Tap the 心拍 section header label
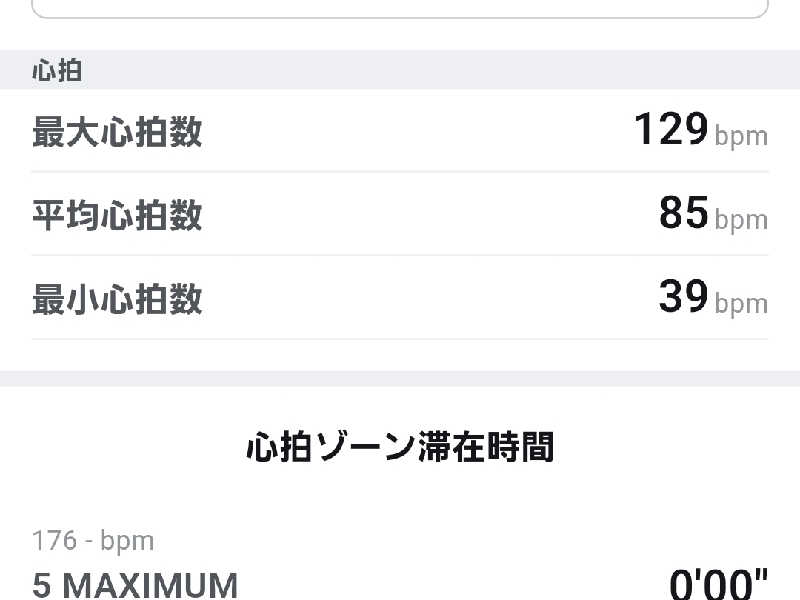Viewport: 800px width, 600px height. (x=57, y=72)
